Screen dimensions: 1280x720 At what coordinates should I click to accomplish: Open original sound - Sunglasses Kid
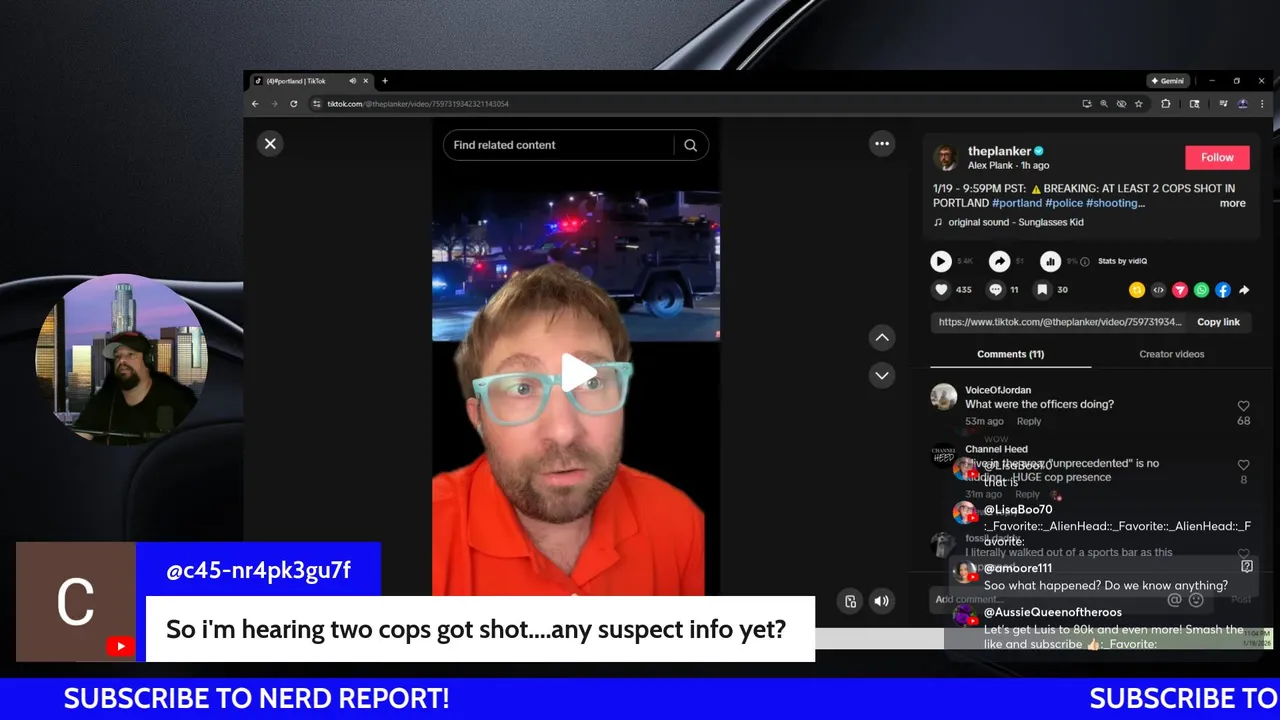tap(1016, 222)
